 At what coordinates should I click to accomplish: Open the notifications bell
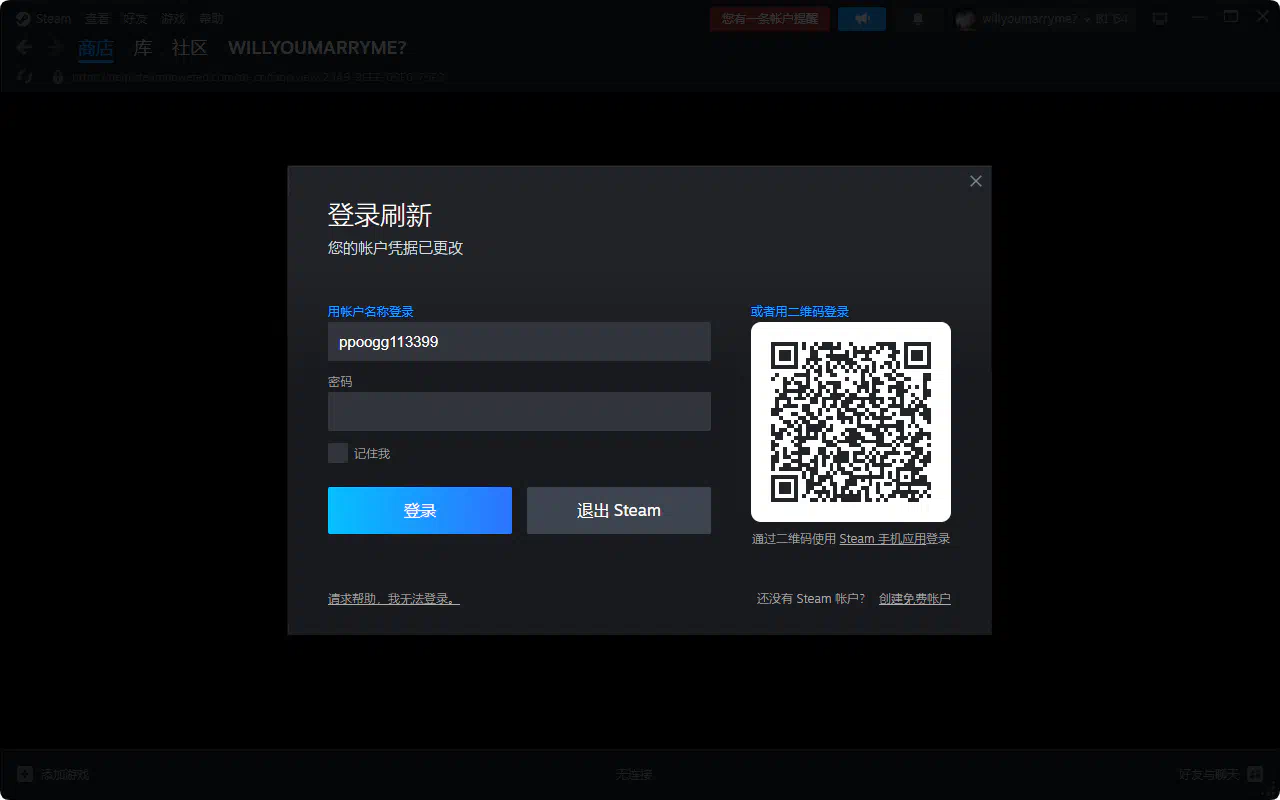coord(918,18)
